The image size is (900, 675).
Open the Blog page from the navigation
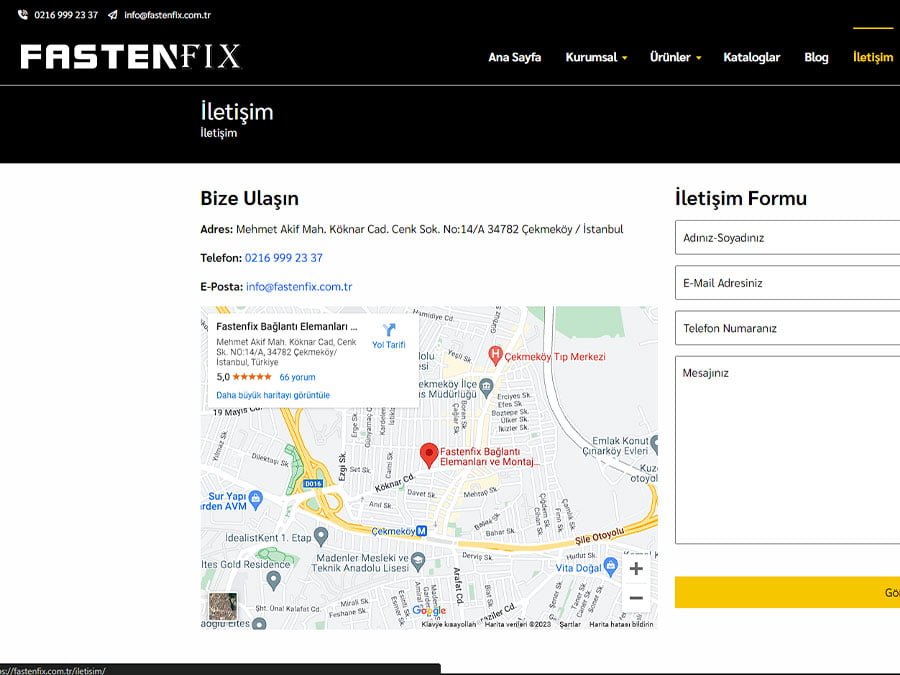click(816, 57)
